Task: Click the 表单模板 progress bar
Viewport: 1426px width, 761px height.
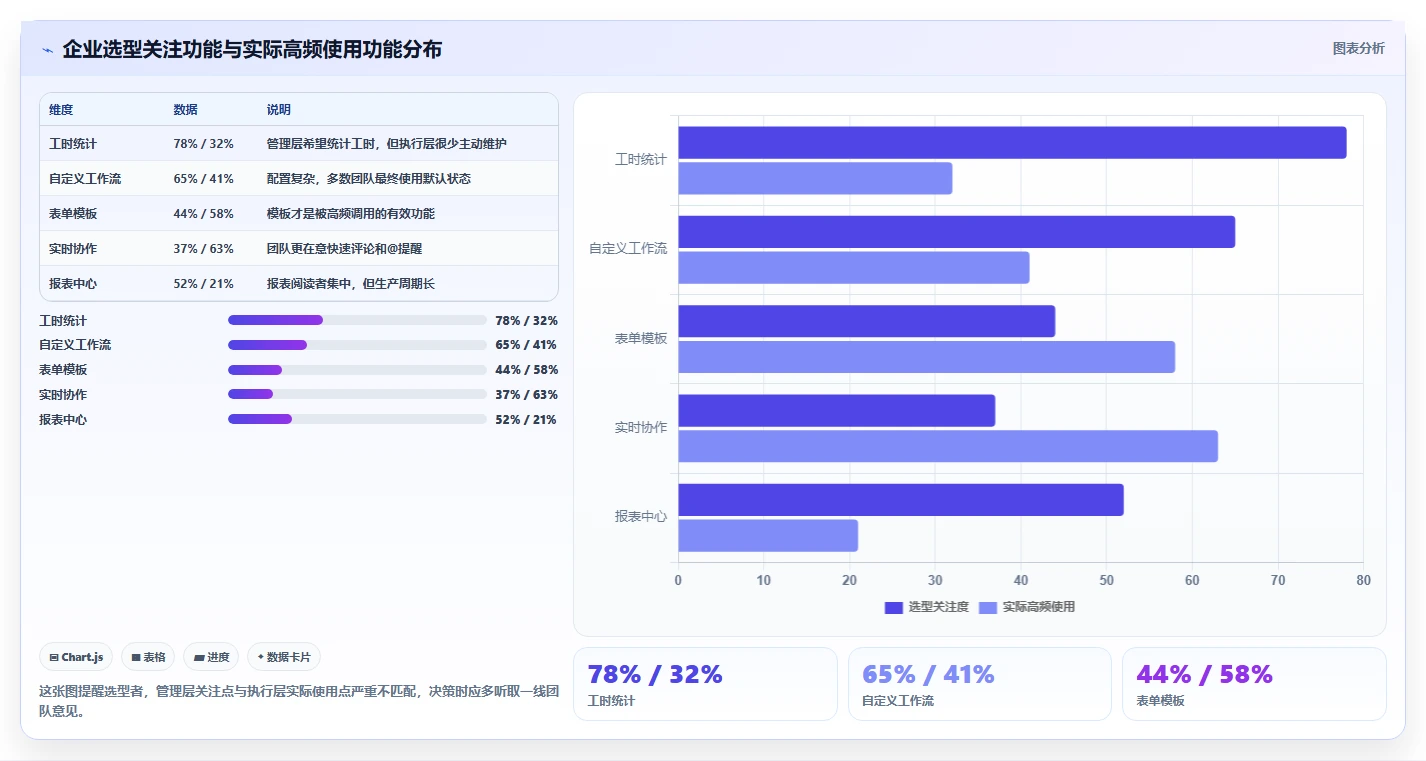Action: click(x=357, y=370)
